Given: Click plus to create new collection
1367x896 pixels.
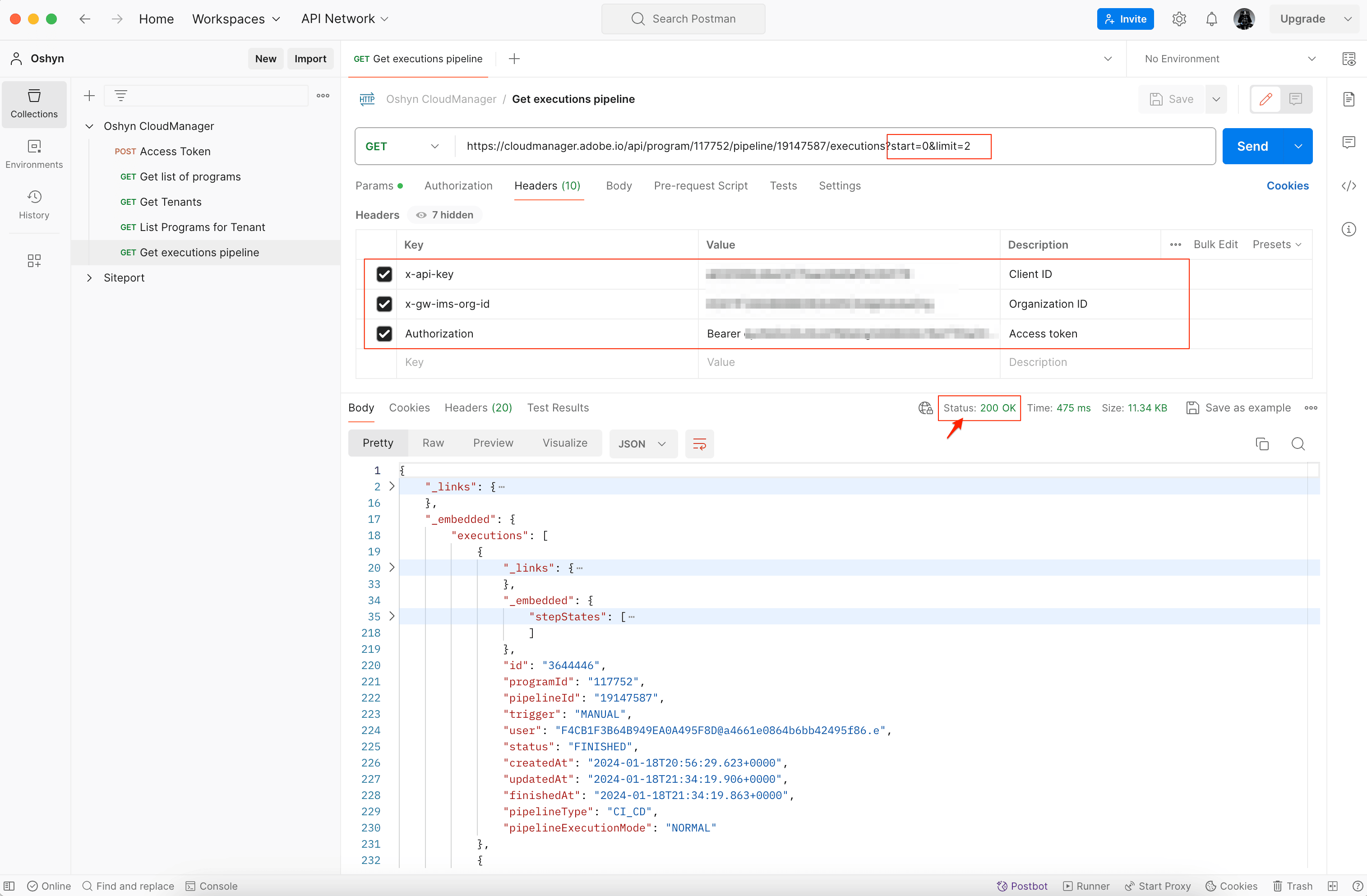Looking at the screenshot, I should [89, 96].
